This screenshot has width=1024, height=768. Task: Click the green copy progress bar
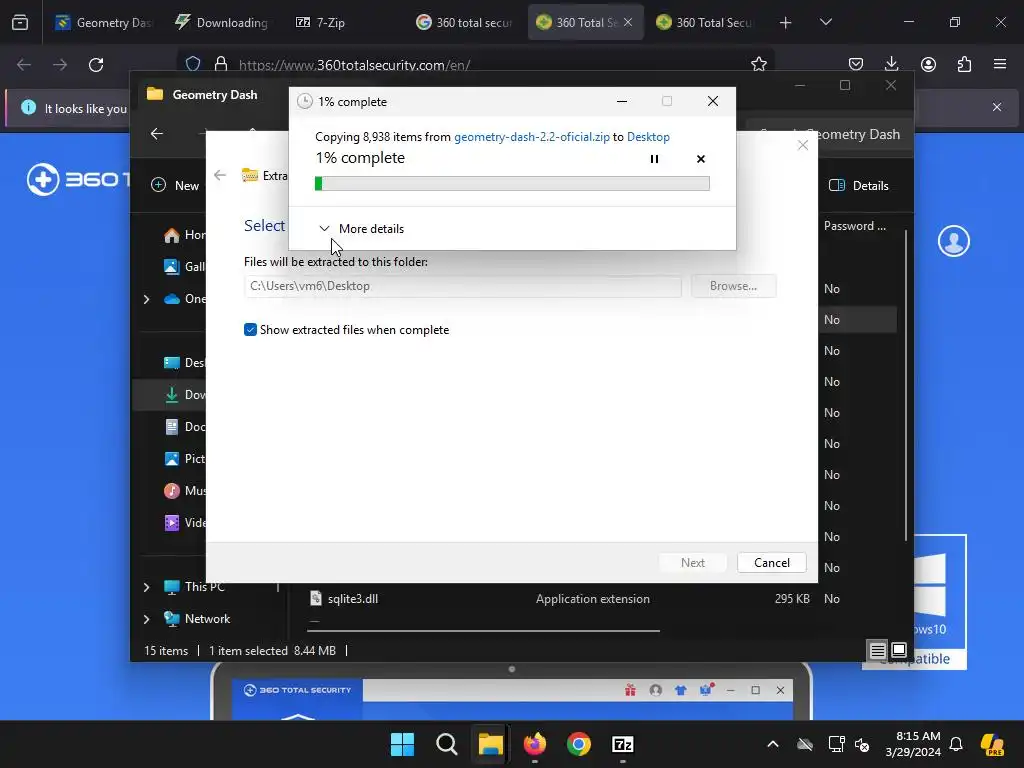pos(512,184)
